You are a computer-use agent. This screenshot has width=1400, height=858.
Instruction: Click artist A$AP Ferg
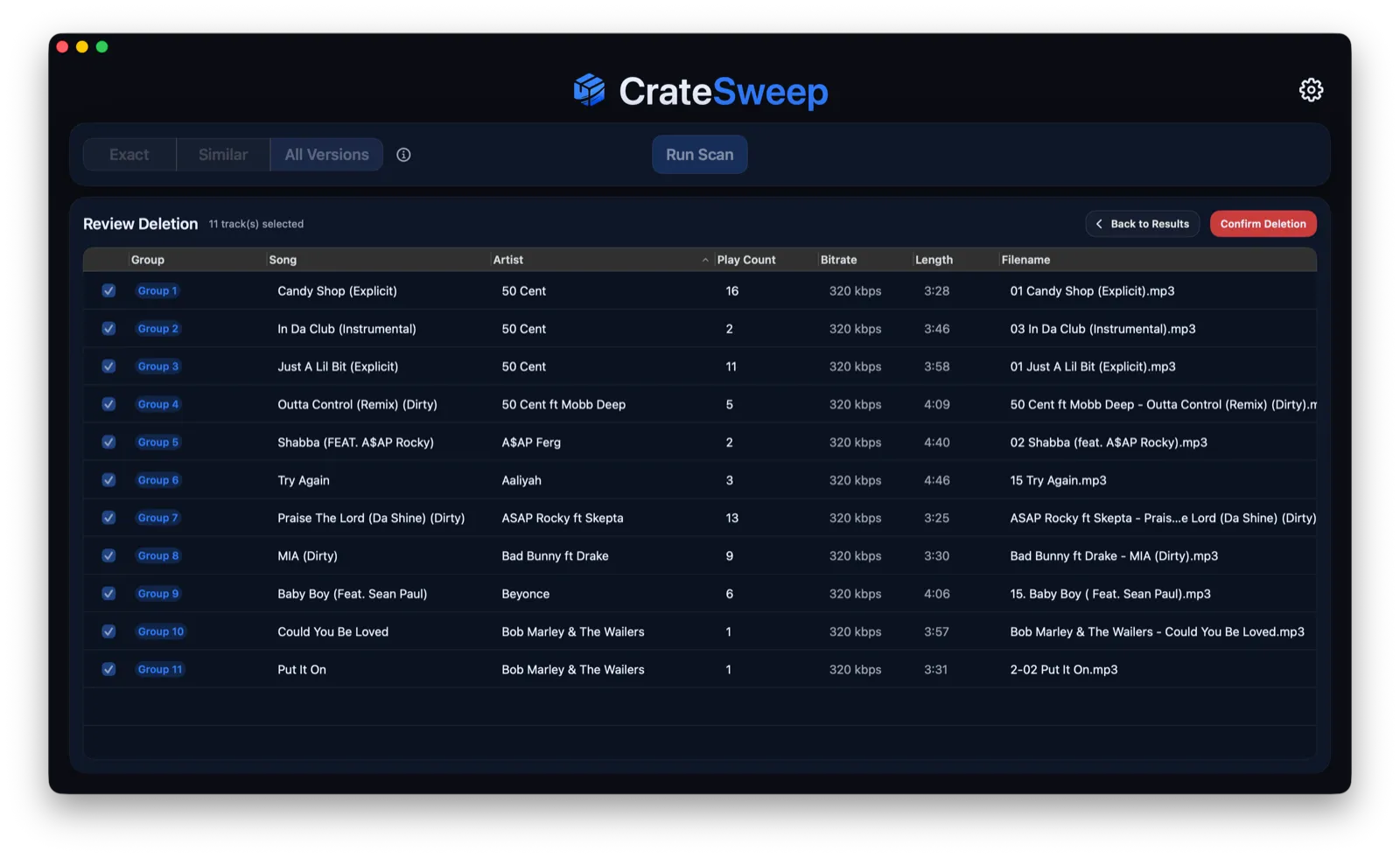point(531,443)
